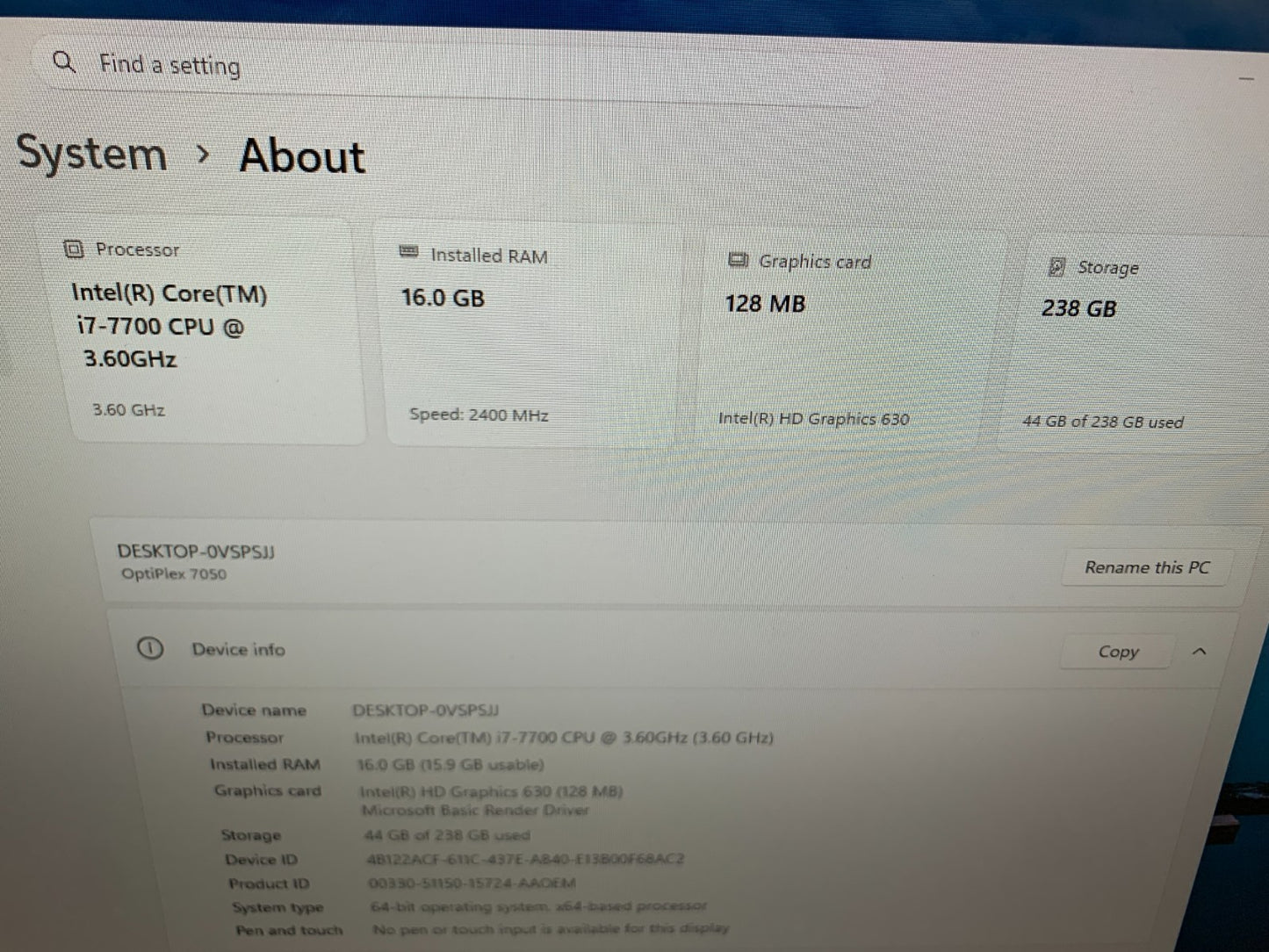Screen dimensions: 1269x952
Task: Copy the Device info details
Action: click(x=1117, y=652)
